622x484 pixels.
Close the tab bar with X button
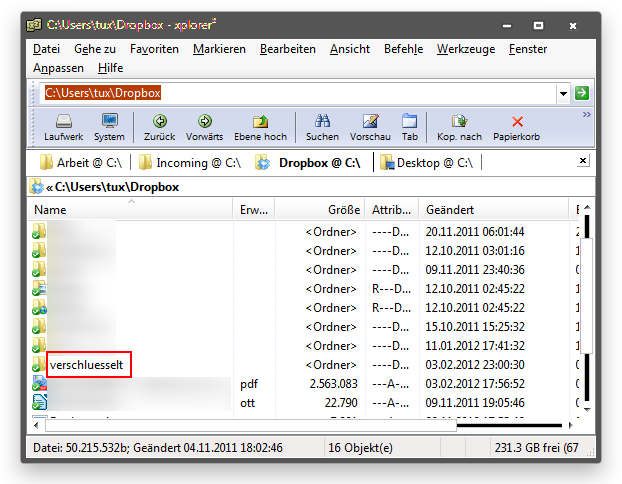point(583,160)
